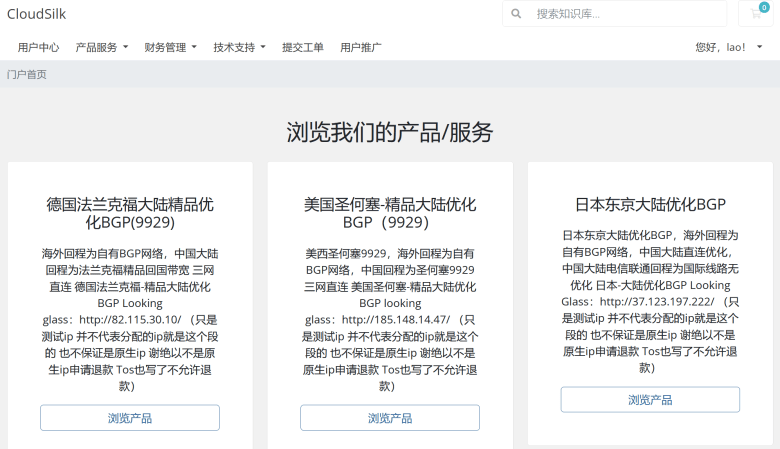Expand the 技术支持 dropdown menu
780x449 pixels.
(239, 47)
